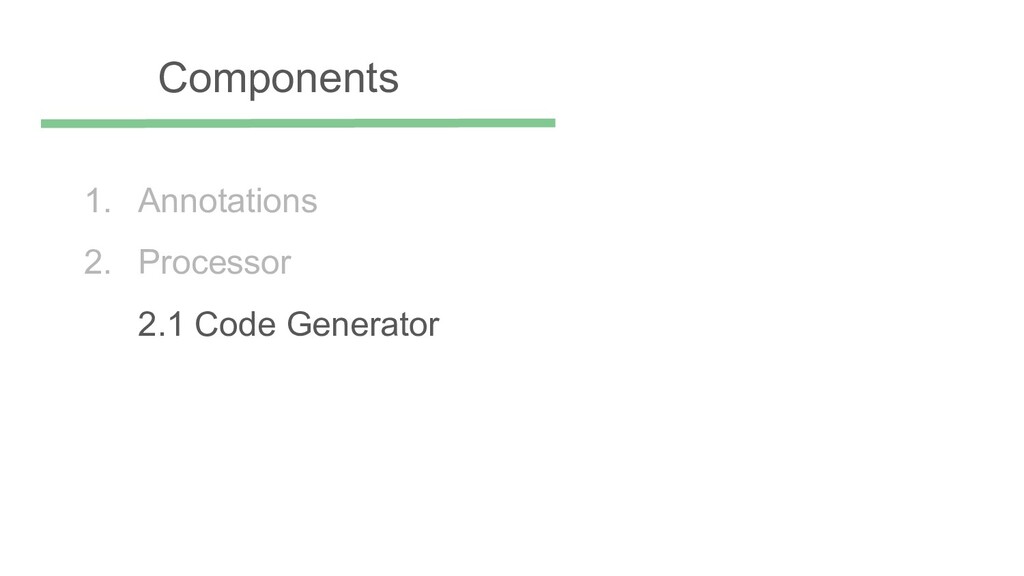Viewport: 1024px width, 576px height.
Task: Click the list number 1.
Action: (94, 201)
